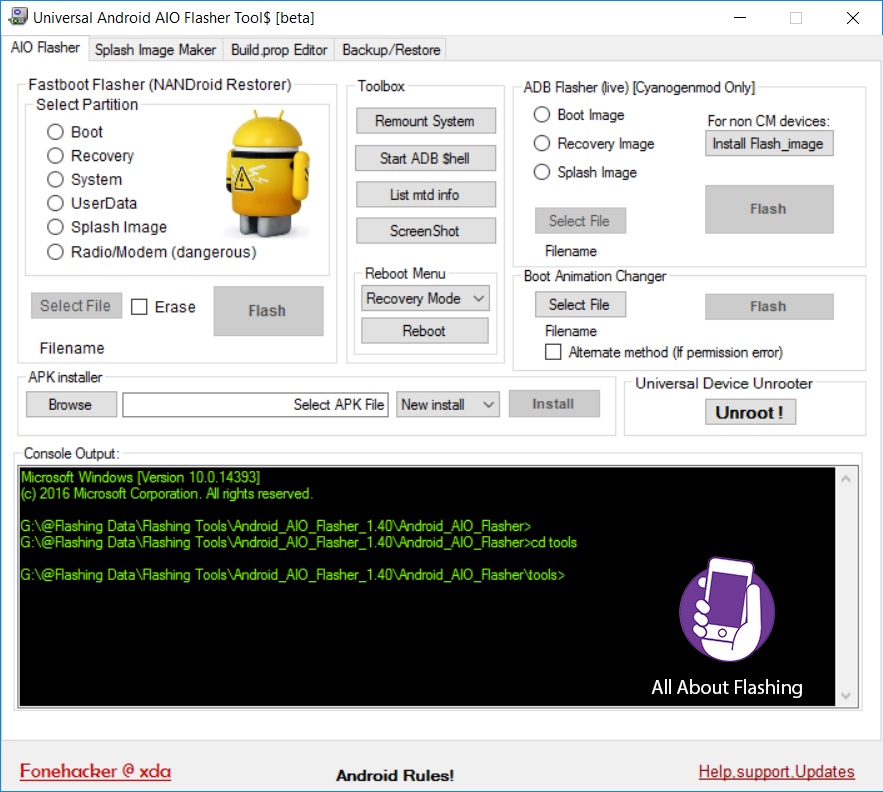
Task: Open the New install dropdown
Action: pos(447,404)
